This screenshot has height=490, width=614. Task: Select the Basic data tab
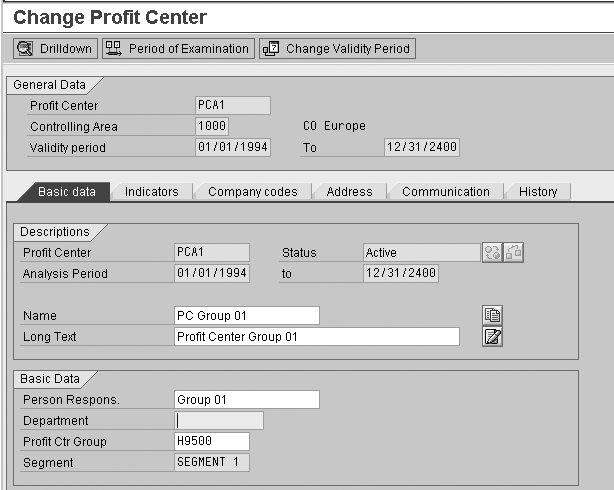(66, 192)
